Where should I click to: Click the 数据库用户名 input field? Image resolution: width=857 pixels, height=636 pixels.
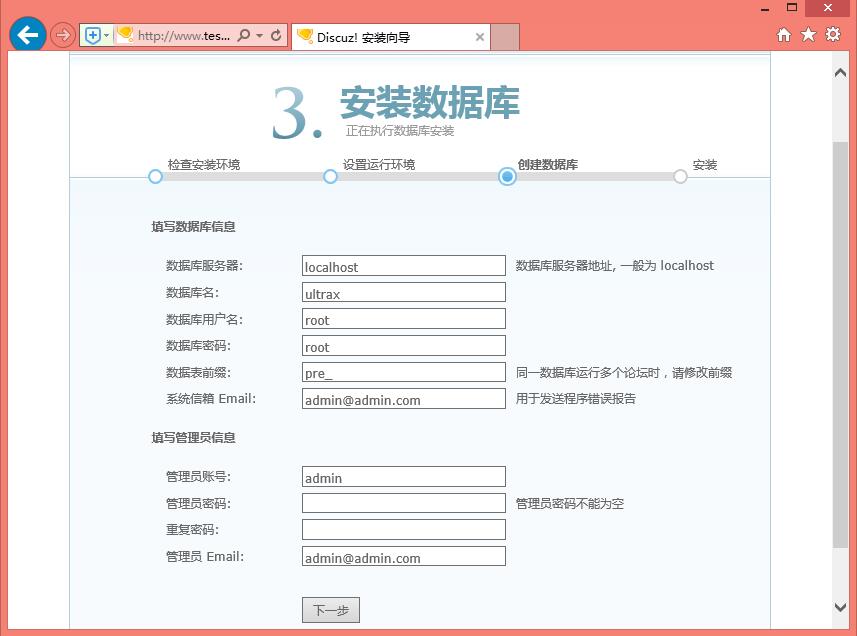404,319
